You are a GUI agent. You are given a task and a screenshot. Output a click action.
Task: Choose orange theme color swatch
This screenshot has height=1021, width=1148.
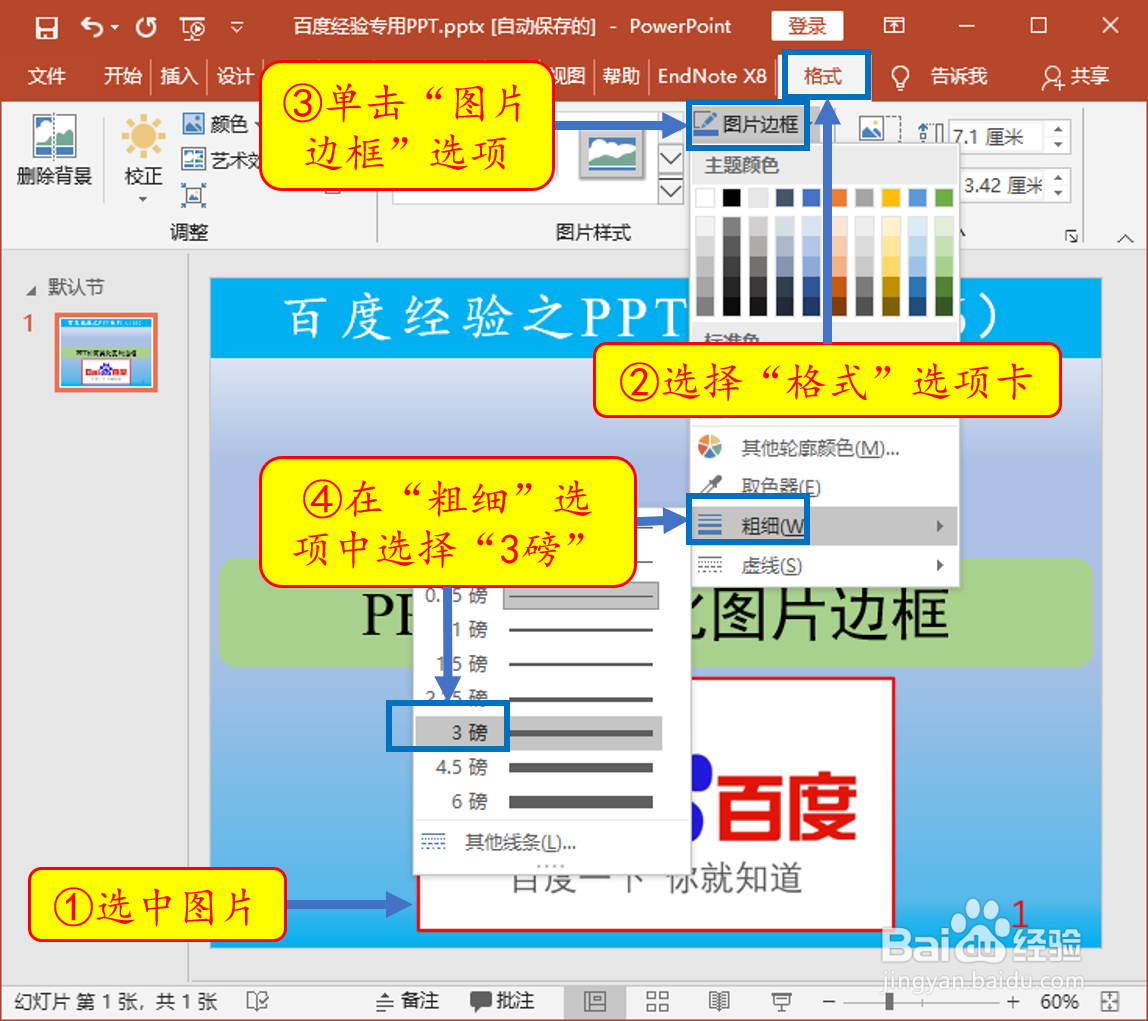point(838,197)
